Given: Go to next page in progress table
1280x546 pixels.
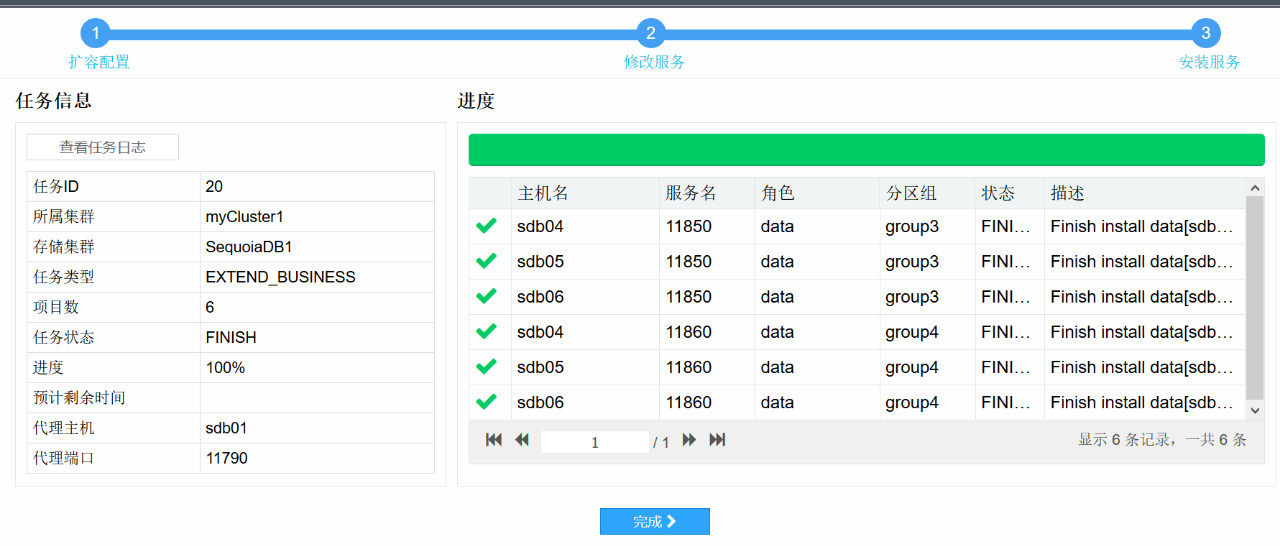Looking at the screenshot, I should pyautogui.click(x=689, y=440).
